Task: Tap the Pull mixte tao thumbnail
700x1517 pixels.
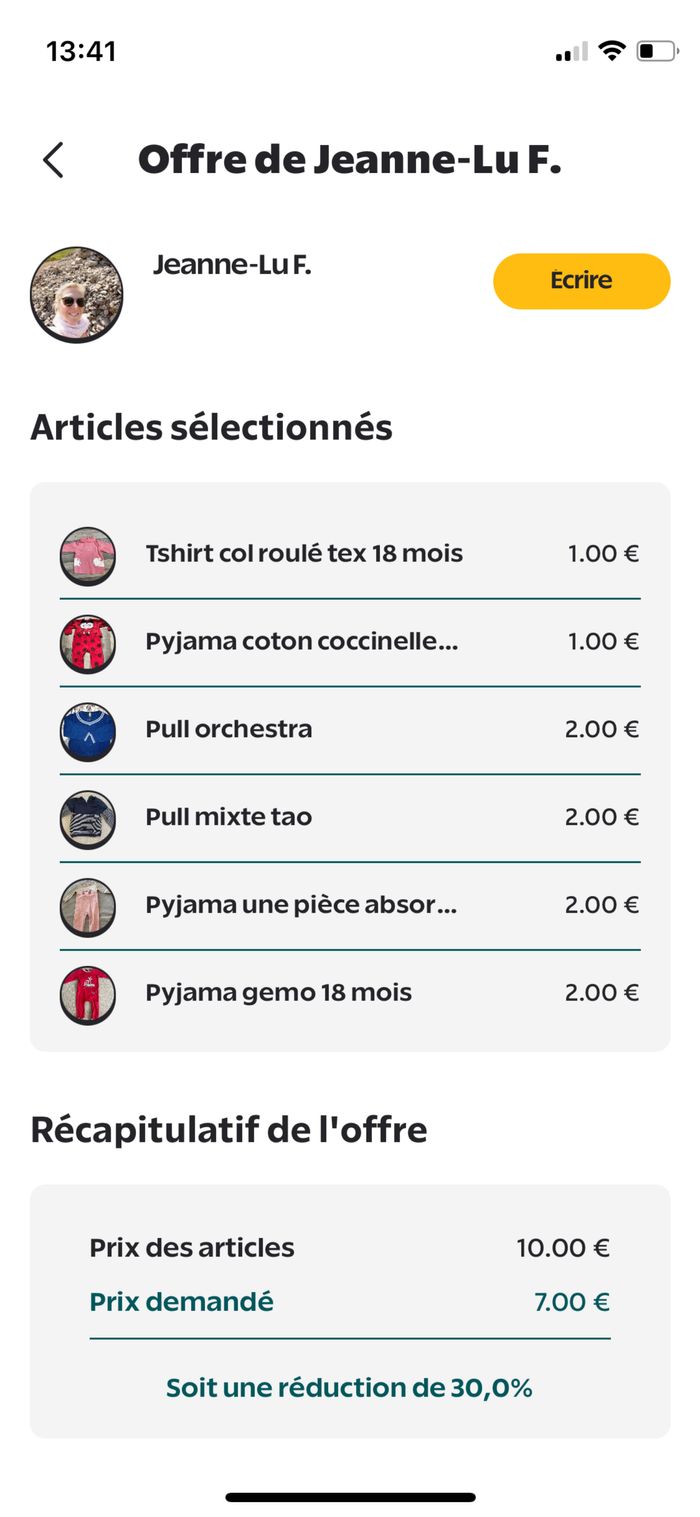Action: coord(88,819)
